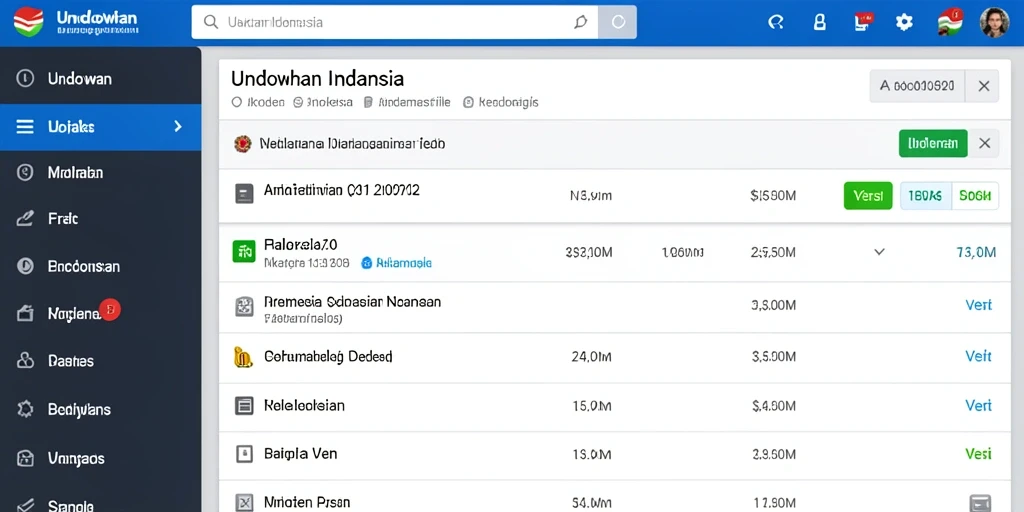1024x512 pixels.
Task: Select the Ikoden radio option
Action: coord(258,103)
